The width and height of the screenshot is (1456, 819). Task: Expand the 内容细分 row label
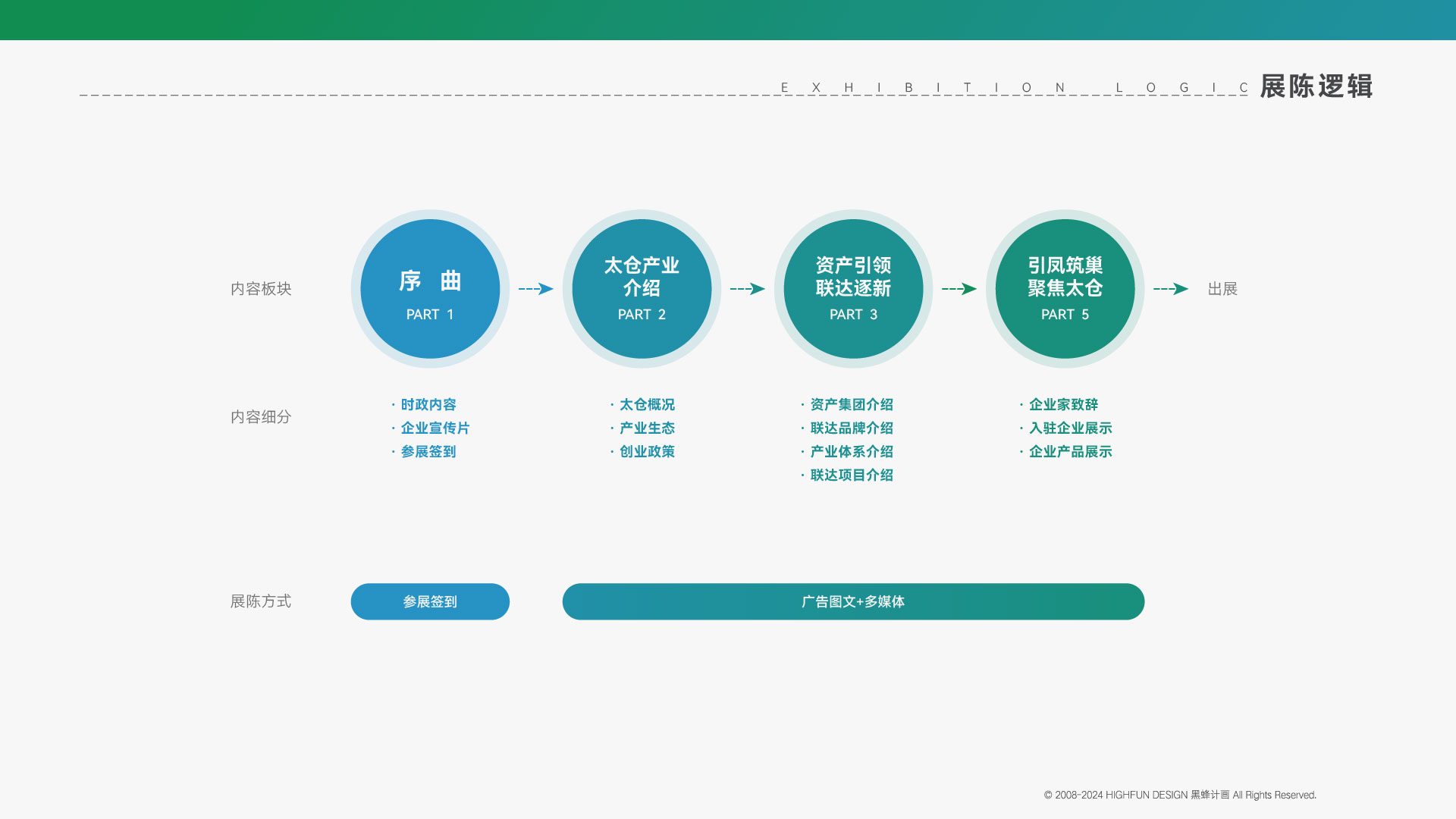tap(262, 416)
